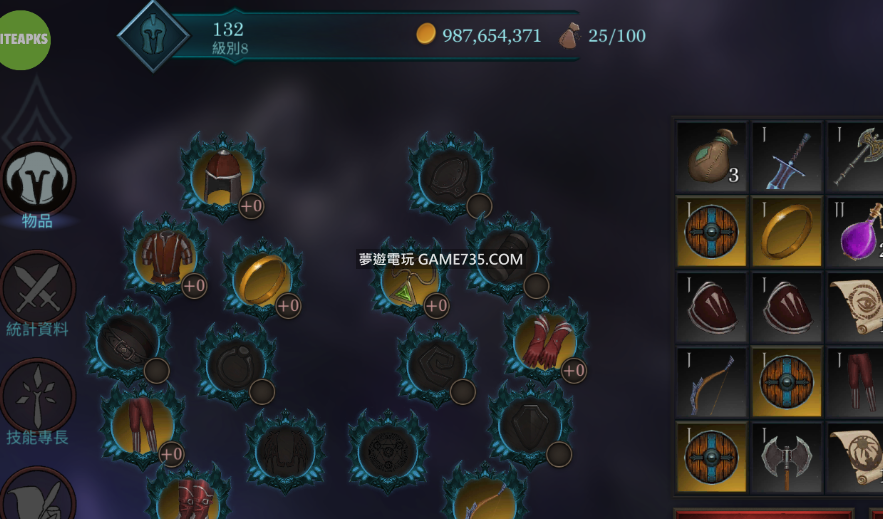883x519 pixels.
Task: Click the equipped gold ring slot
Action: [262, 279]
